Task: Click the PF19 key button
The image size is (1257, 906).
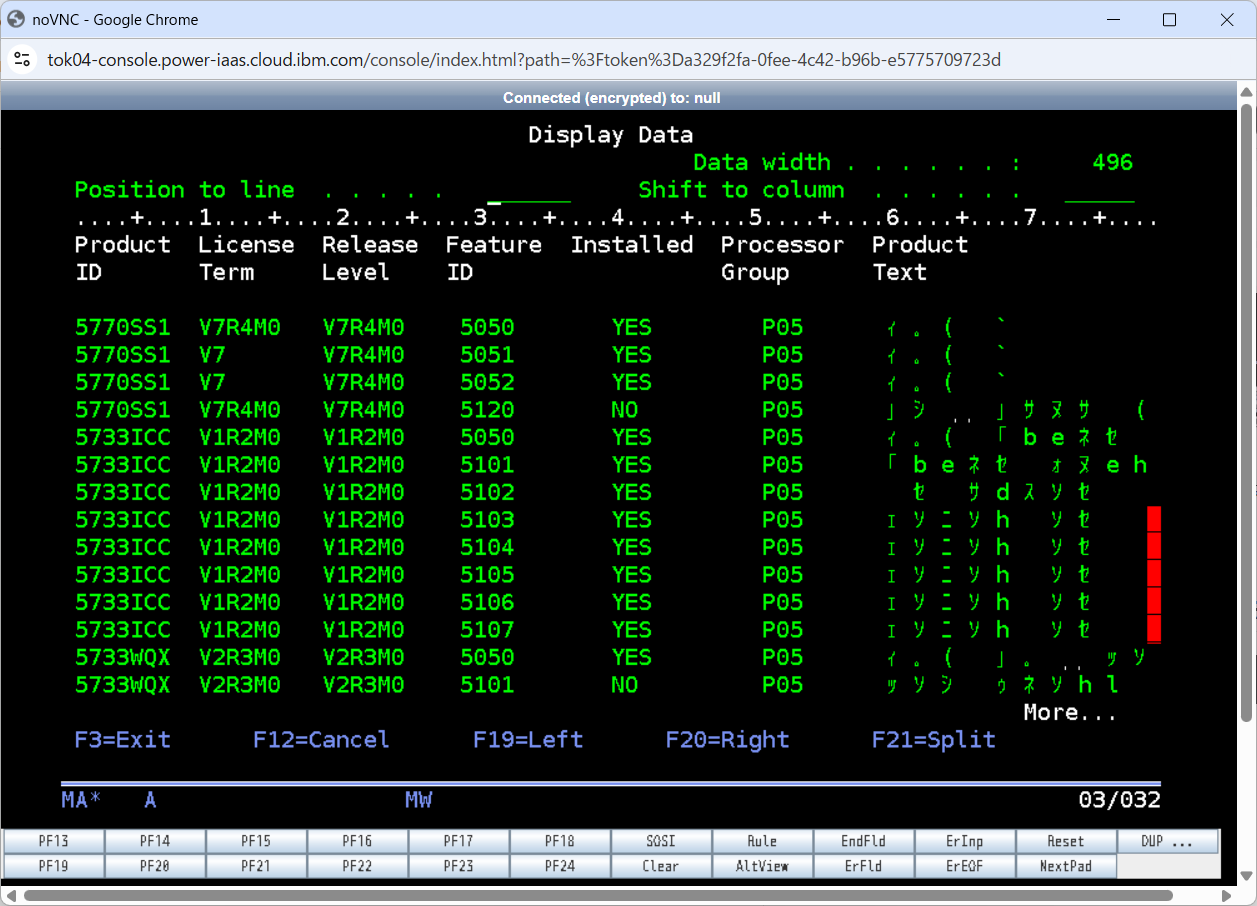Action: click(x=54, y=866)
